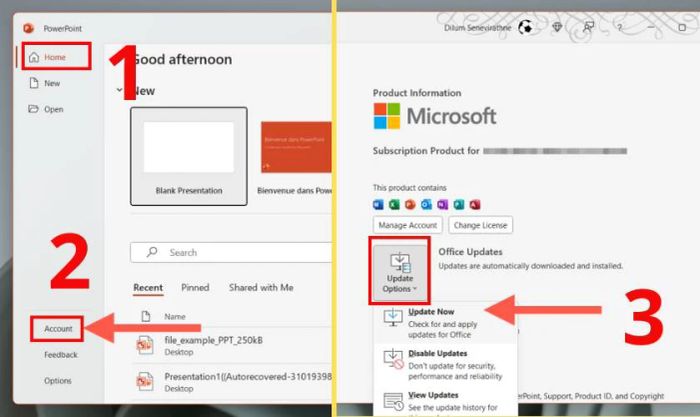Maximize the PowerPoint window
This screenshot has height=417, width=700.
pos(682,28)
